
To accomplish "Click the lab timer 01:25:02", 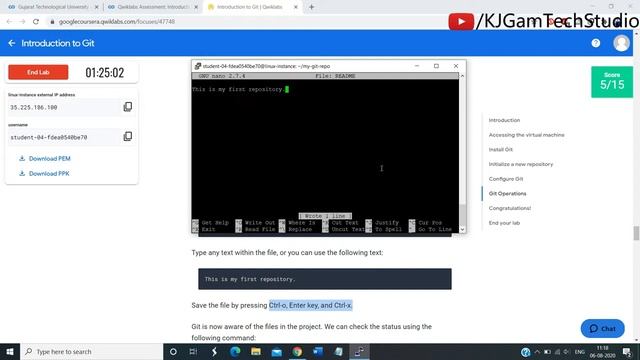I will 104,73.
